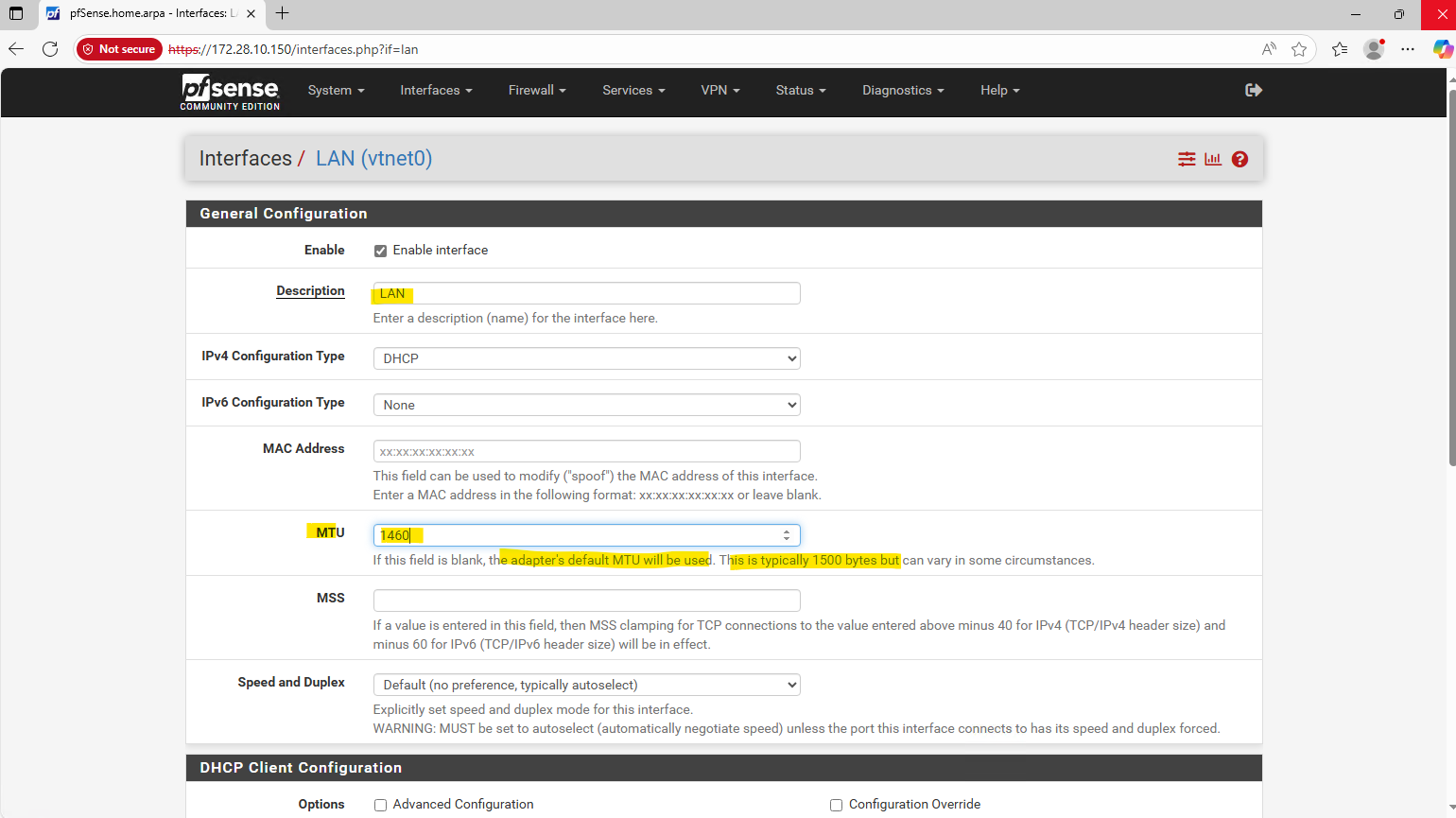Click the MTU field stepper arrows

coord(787,535)
